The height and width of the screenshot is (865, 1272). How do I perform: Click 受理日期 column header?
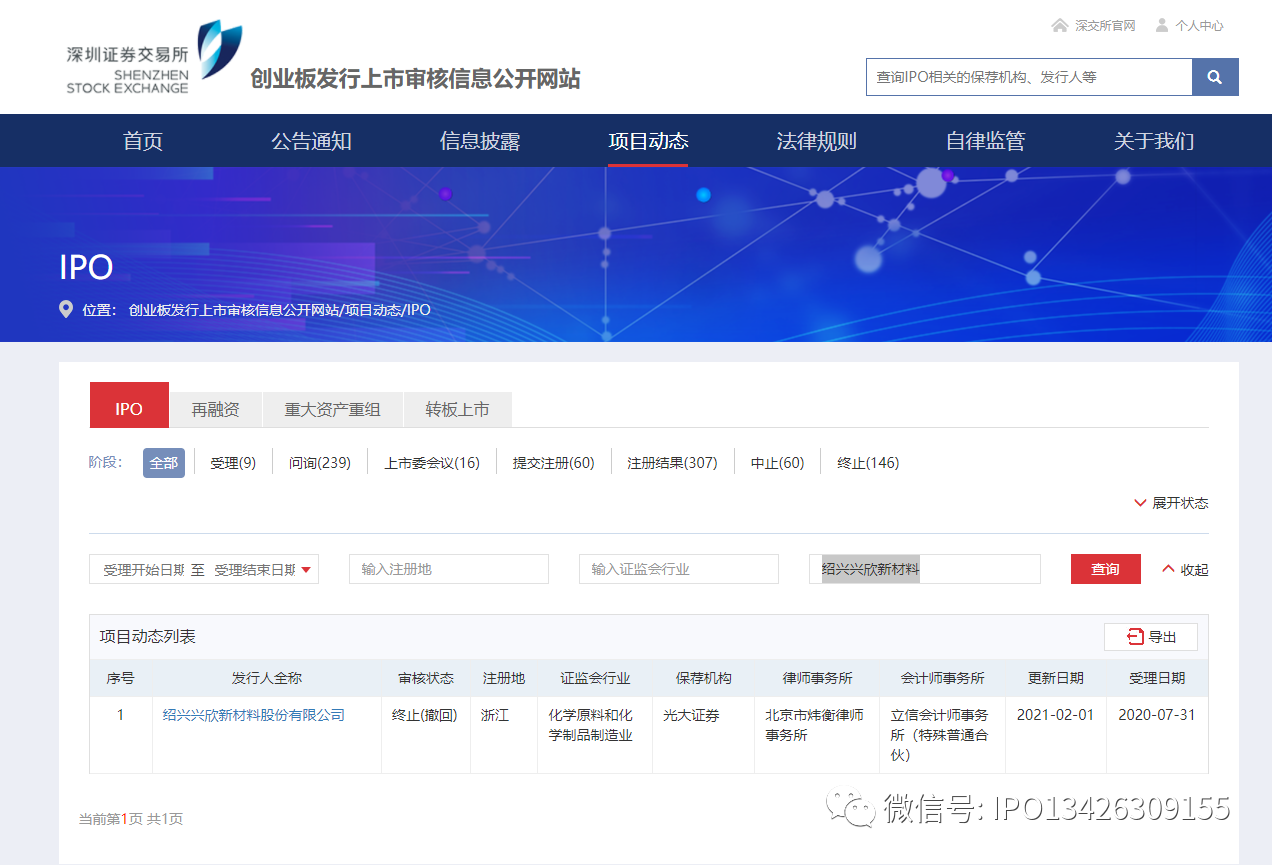tap(1157, 678)
